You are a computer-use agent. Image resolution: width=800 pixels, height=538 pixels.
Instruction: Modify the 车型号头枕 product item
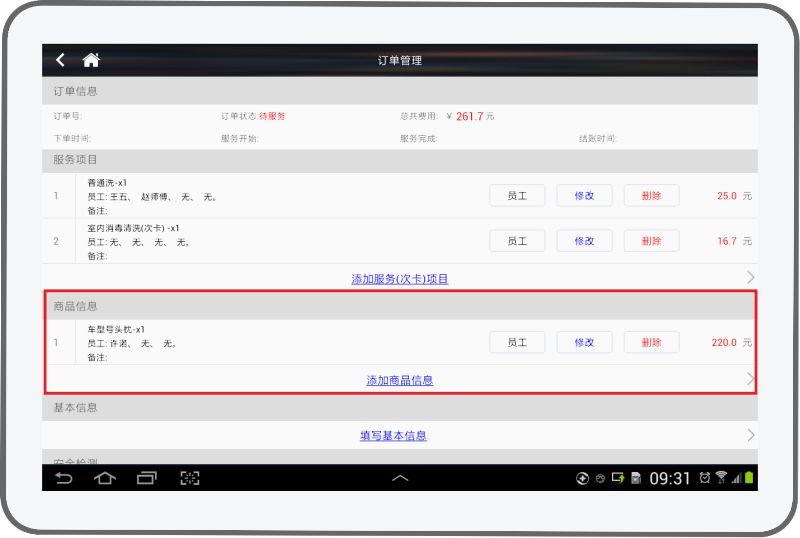click(x=584, y=342)
